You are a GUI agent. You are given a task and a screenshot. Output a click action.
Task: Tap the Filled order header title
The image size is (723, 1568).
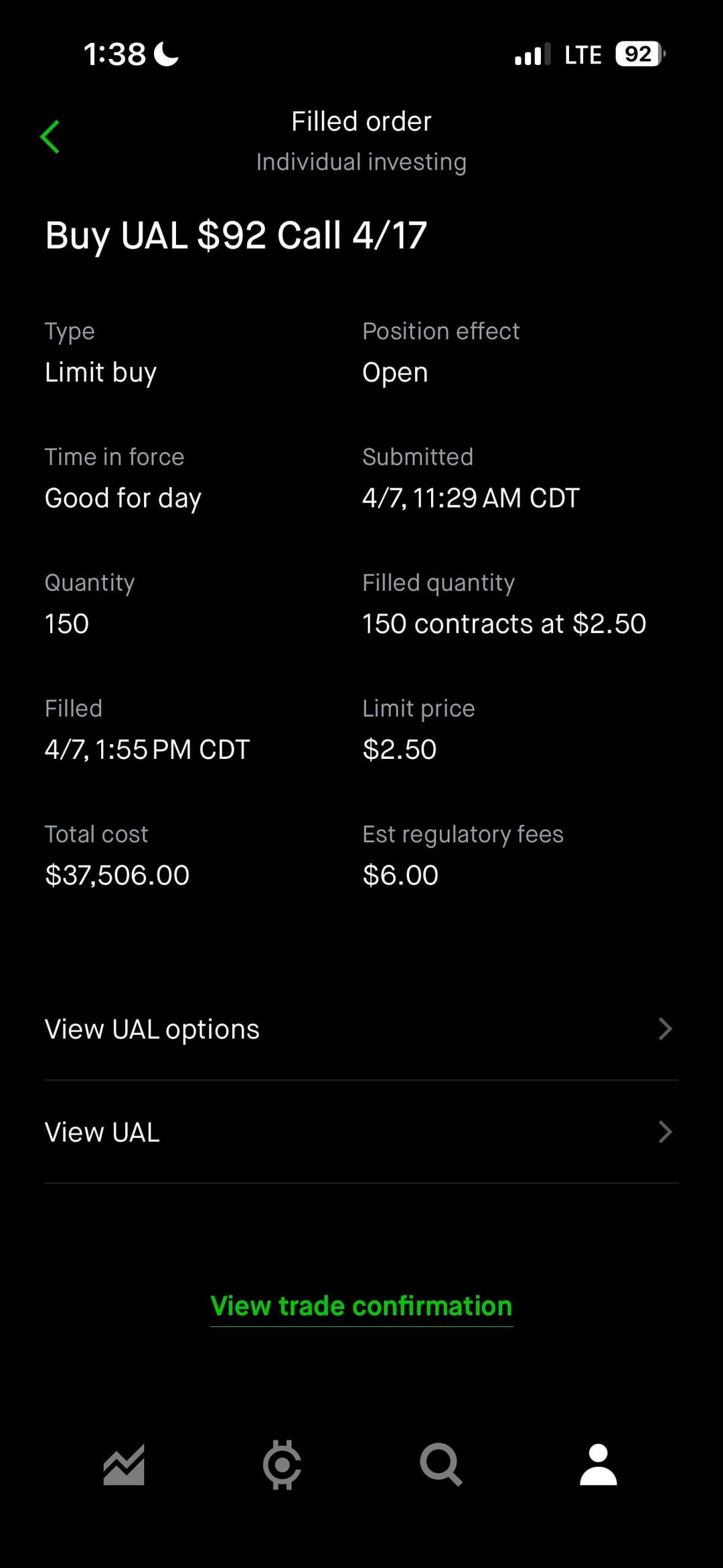tap(361, 122)
